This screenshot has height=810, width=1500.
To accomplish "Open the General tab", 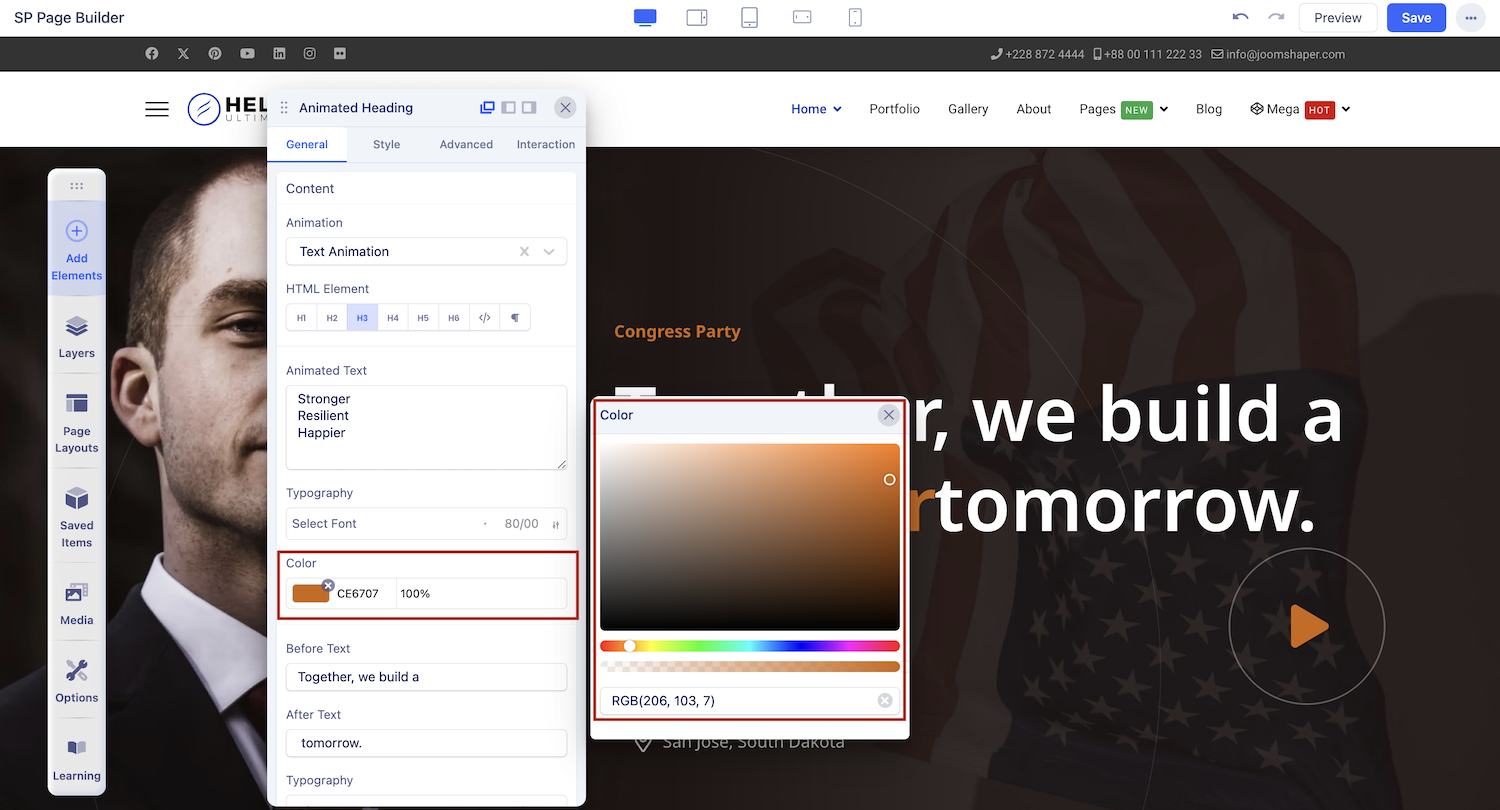I will pyautogui.click(x=307, y=144).
